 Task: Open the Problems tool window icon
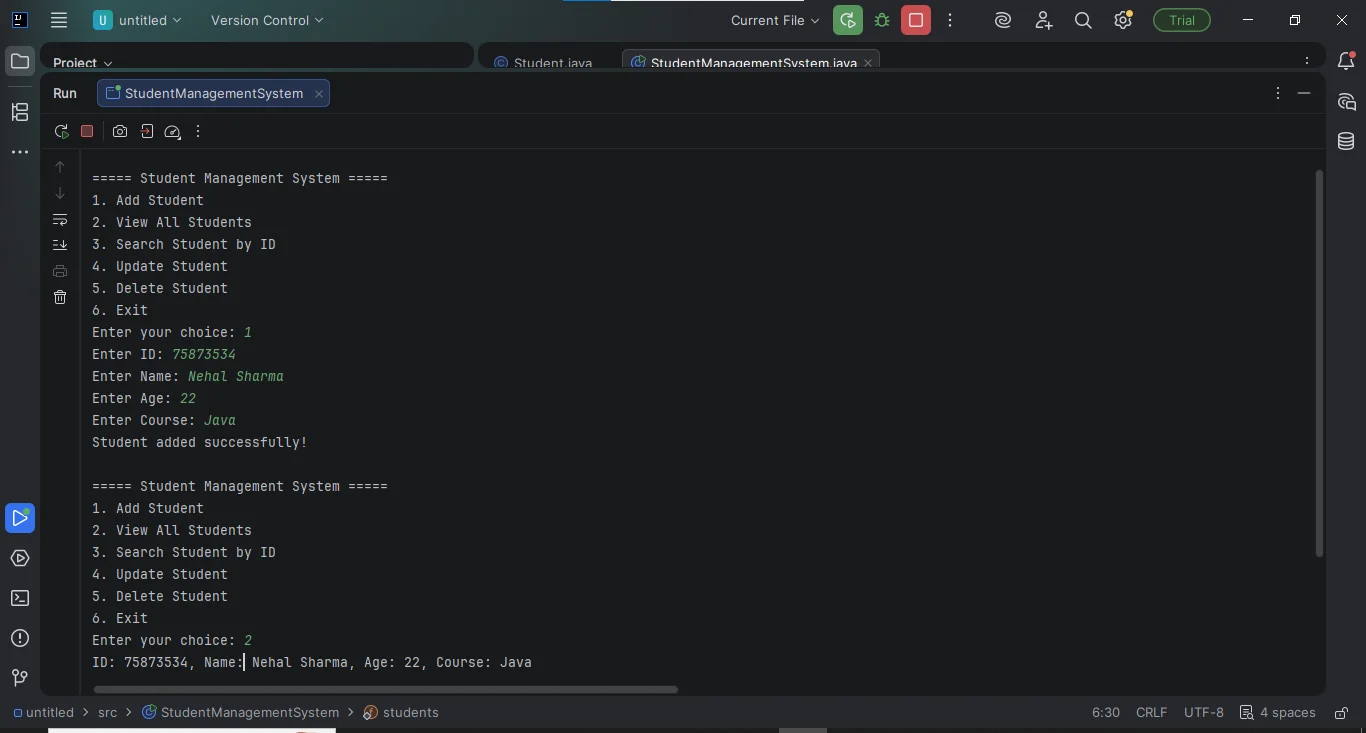(x=20, y=638)
